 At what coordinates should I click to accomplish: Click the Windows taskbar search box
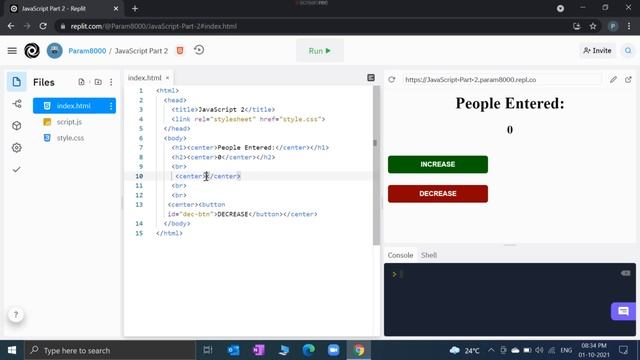click(x=110, y=350)
